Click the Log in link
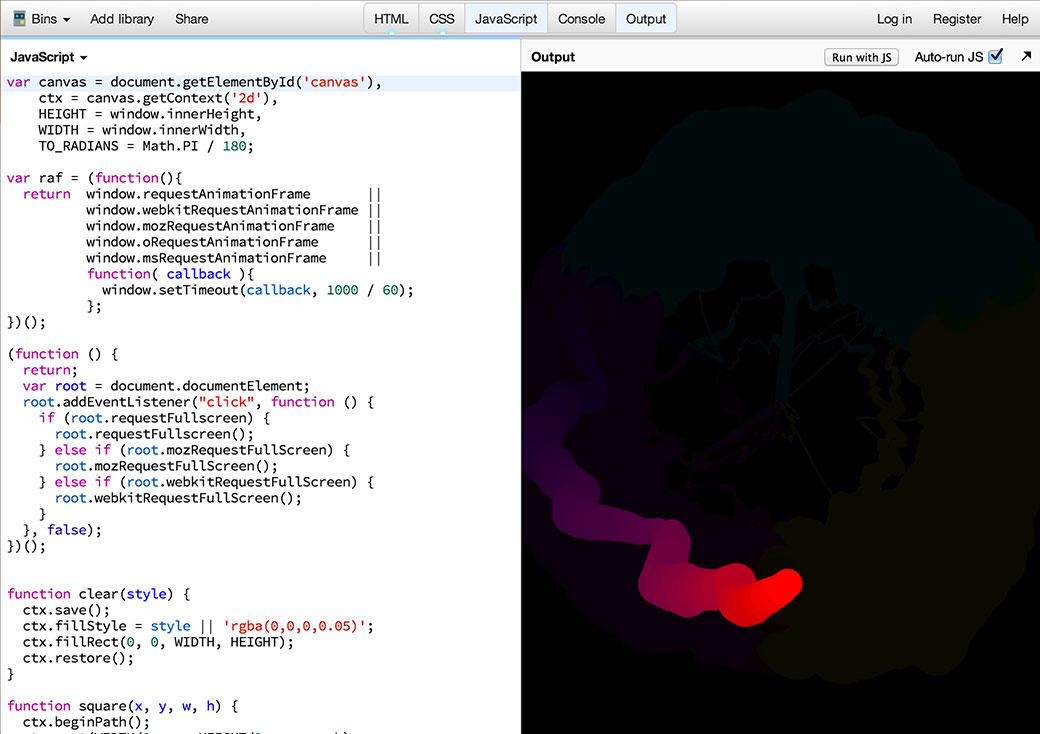 894,19
